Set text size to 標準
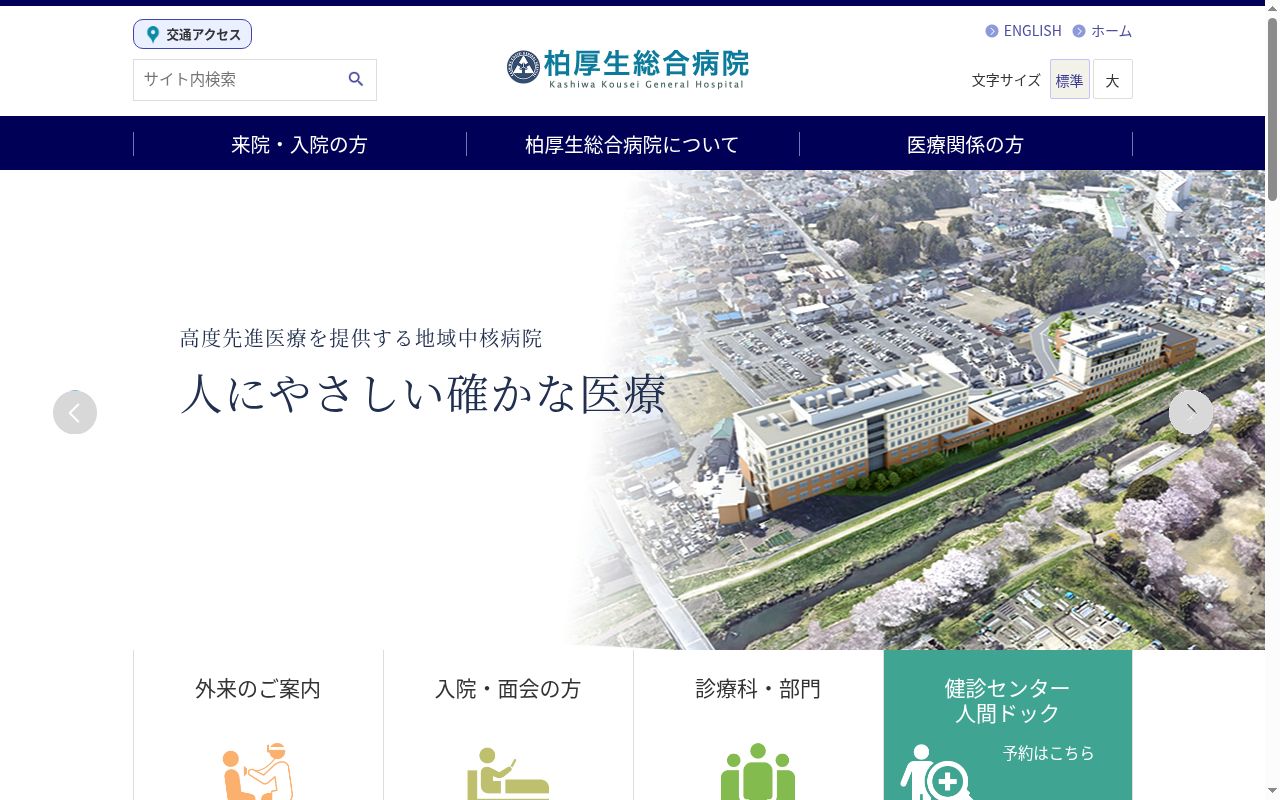The image size is (1280, 800). [1070, 79]
